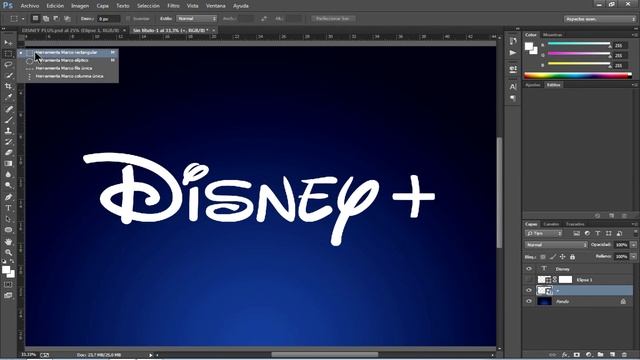Viewport: 640px width, 360px height.
Task: Toggle the layer filter switch
Action: (635, 233)
